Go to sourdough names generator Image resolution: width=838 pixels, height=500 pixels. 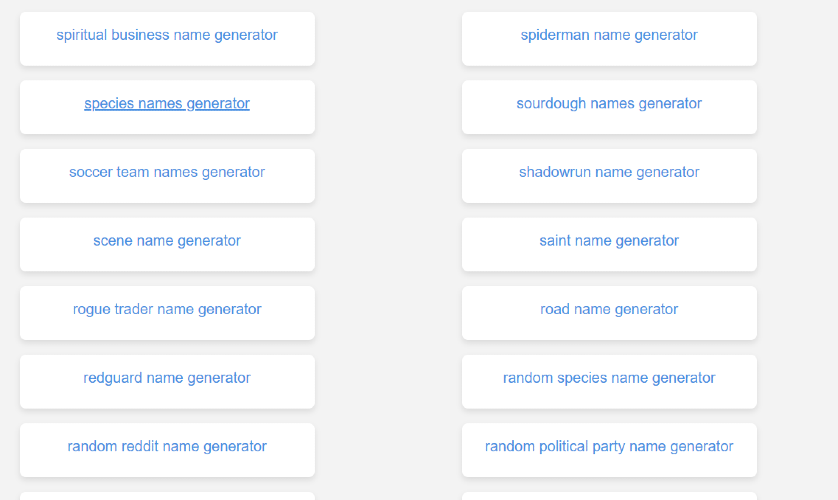click(x=609, y=104)
